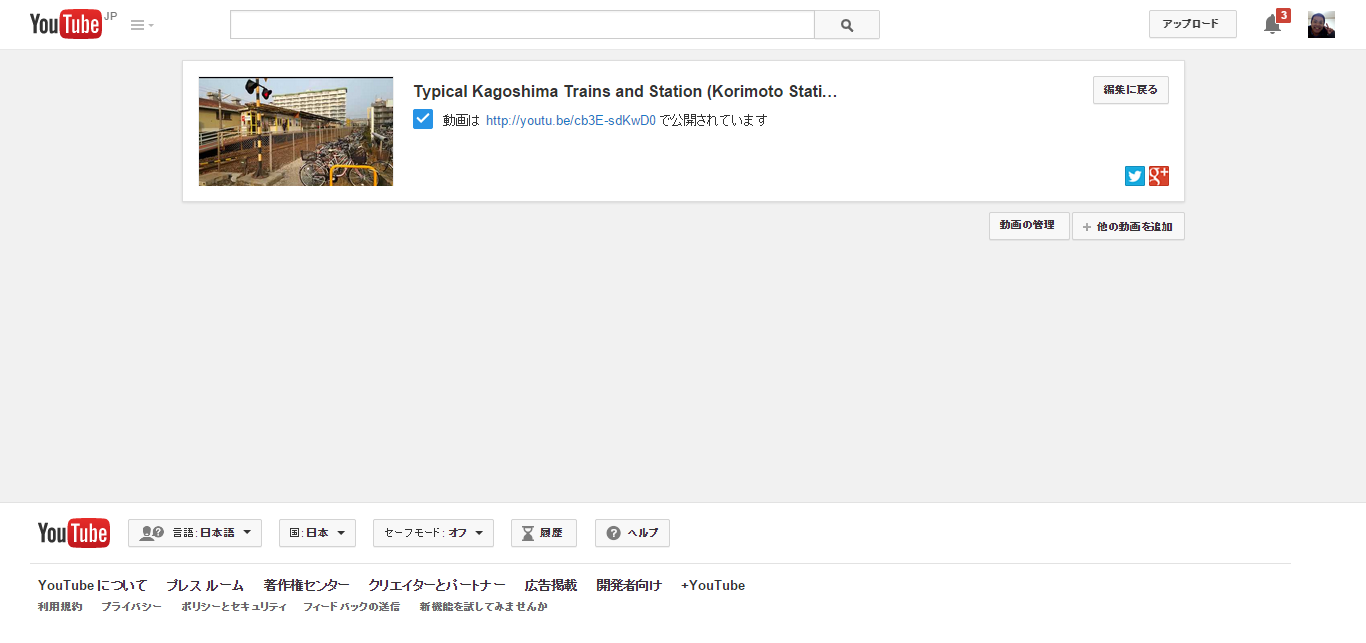The image size is (1366, 643).
Task: Click the footer YouTube logo
Action: click(73, 533)
